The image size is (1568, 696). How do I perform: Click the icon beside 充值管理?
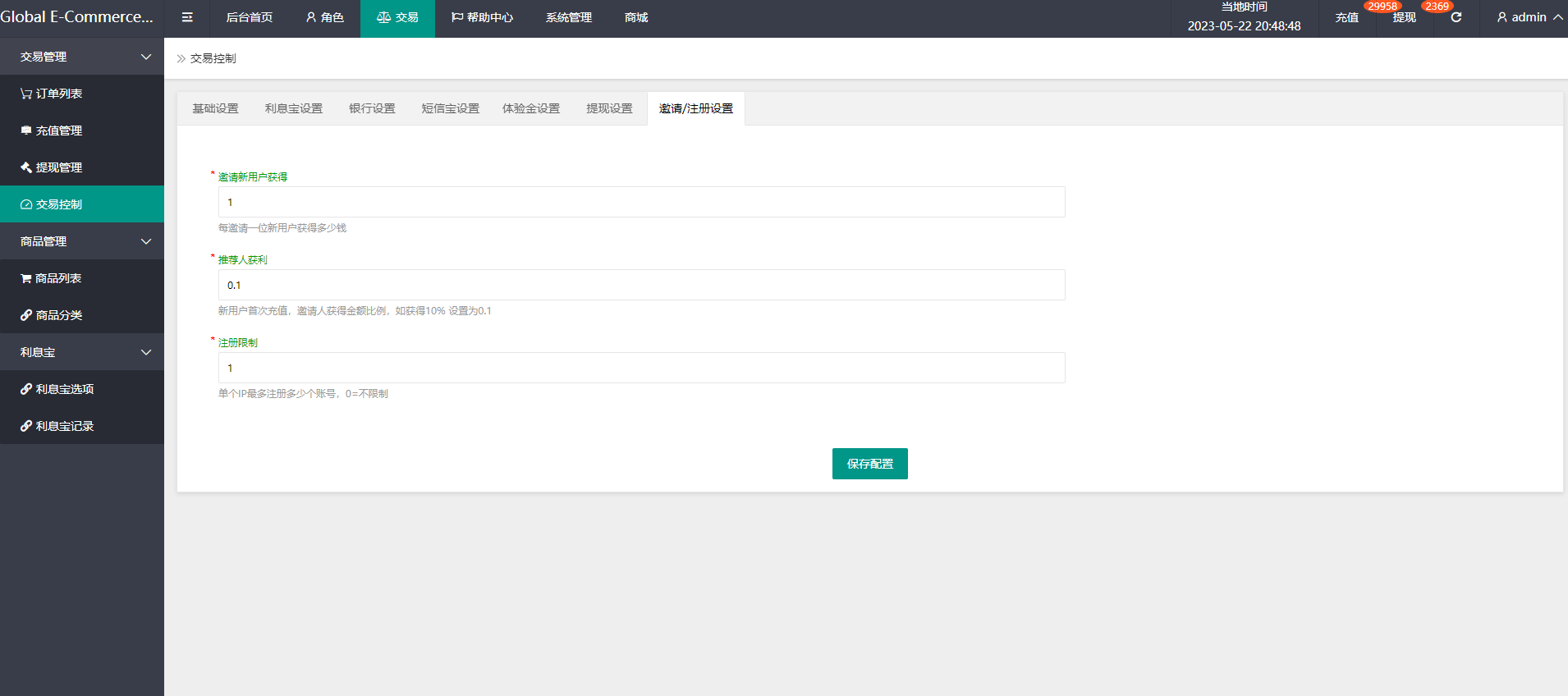pos(26,130)
